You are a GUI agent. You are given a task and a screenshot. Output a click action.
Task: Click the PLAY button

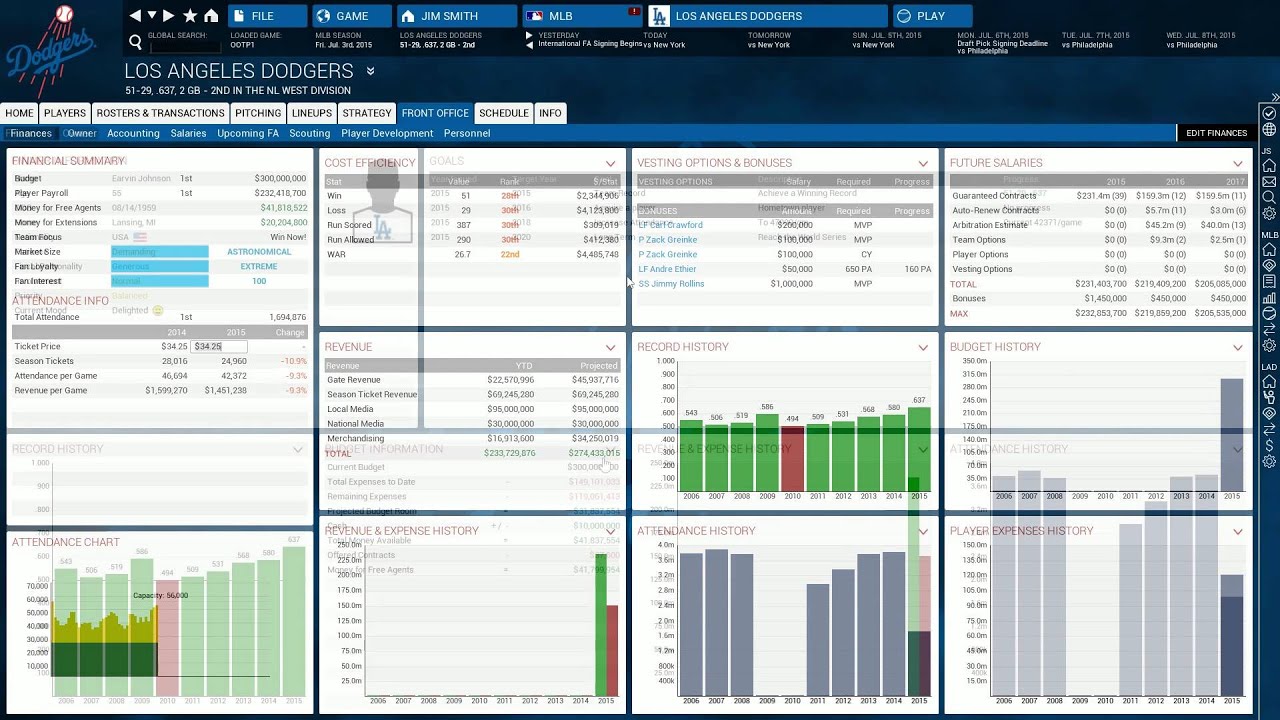[932, 16]
